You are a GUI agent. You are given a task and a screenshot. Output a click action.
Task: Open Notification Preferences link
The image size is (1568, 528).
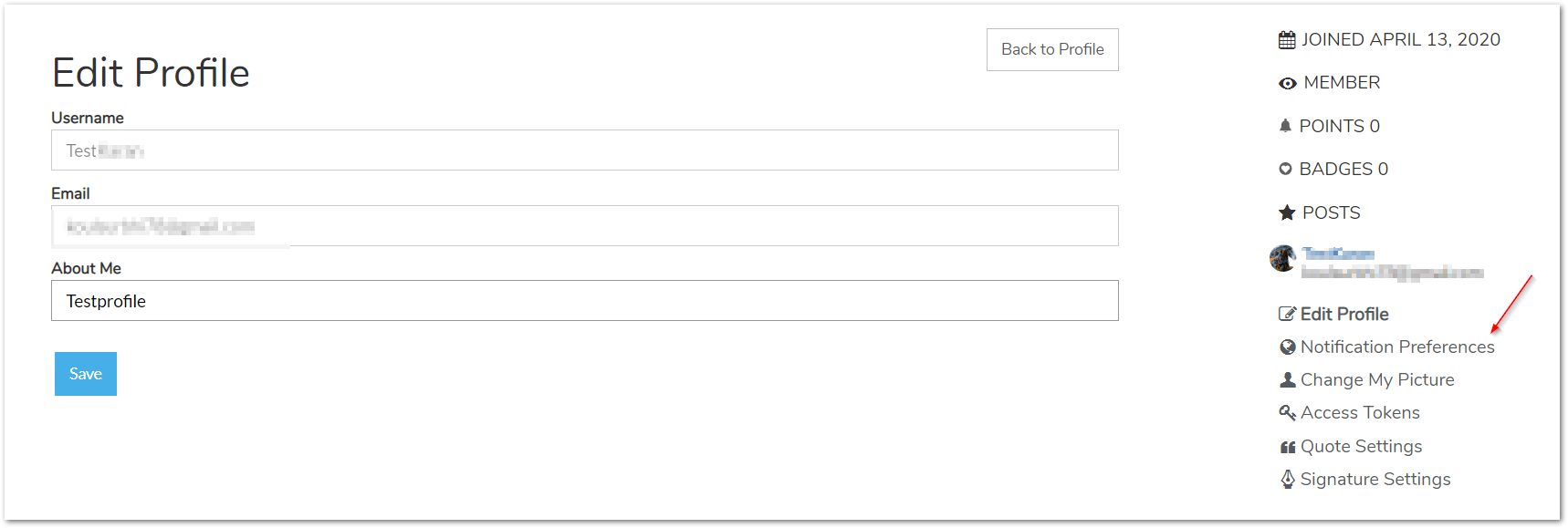(1397, 347)
